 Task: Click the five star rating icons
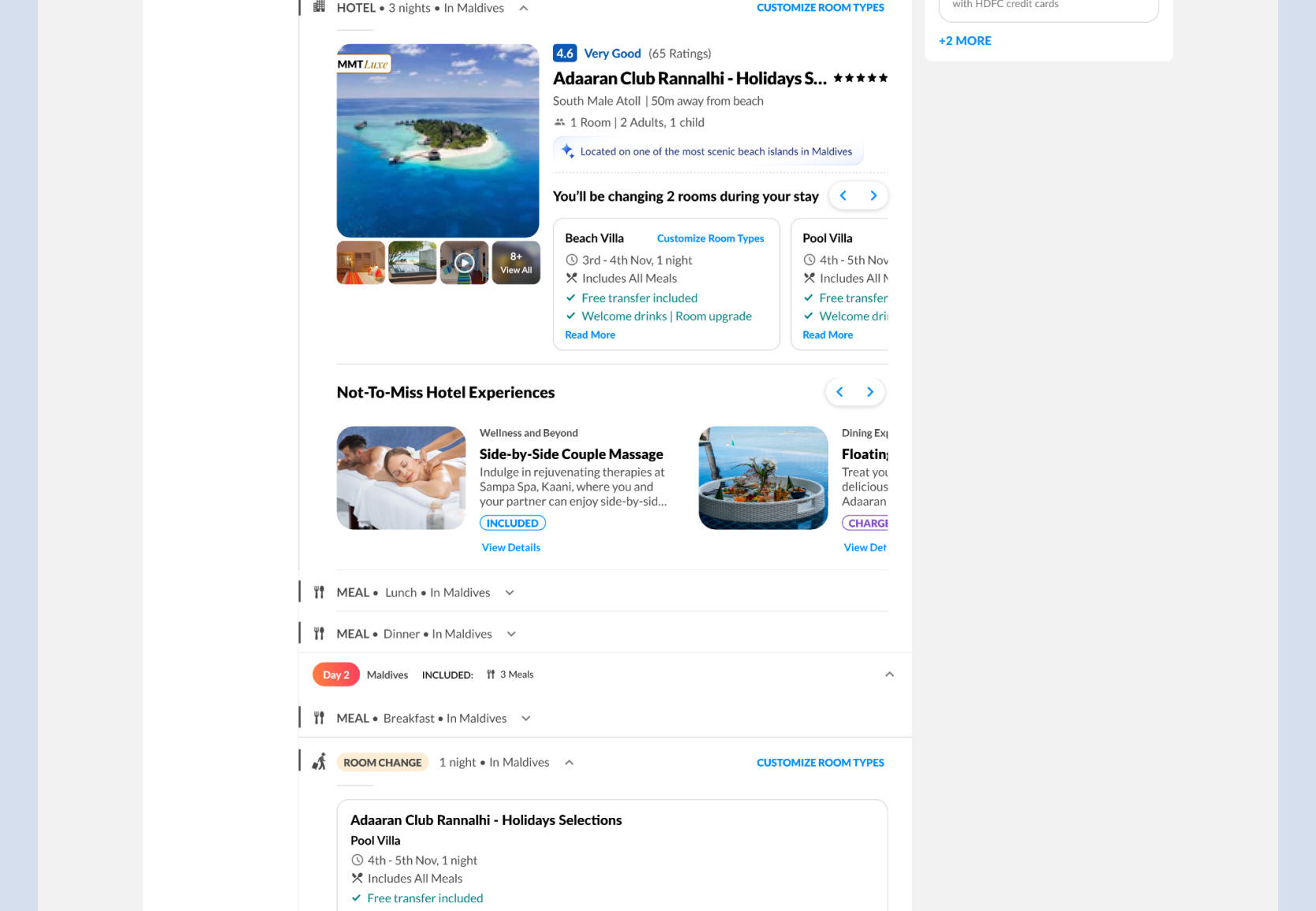tap(861, 78)
